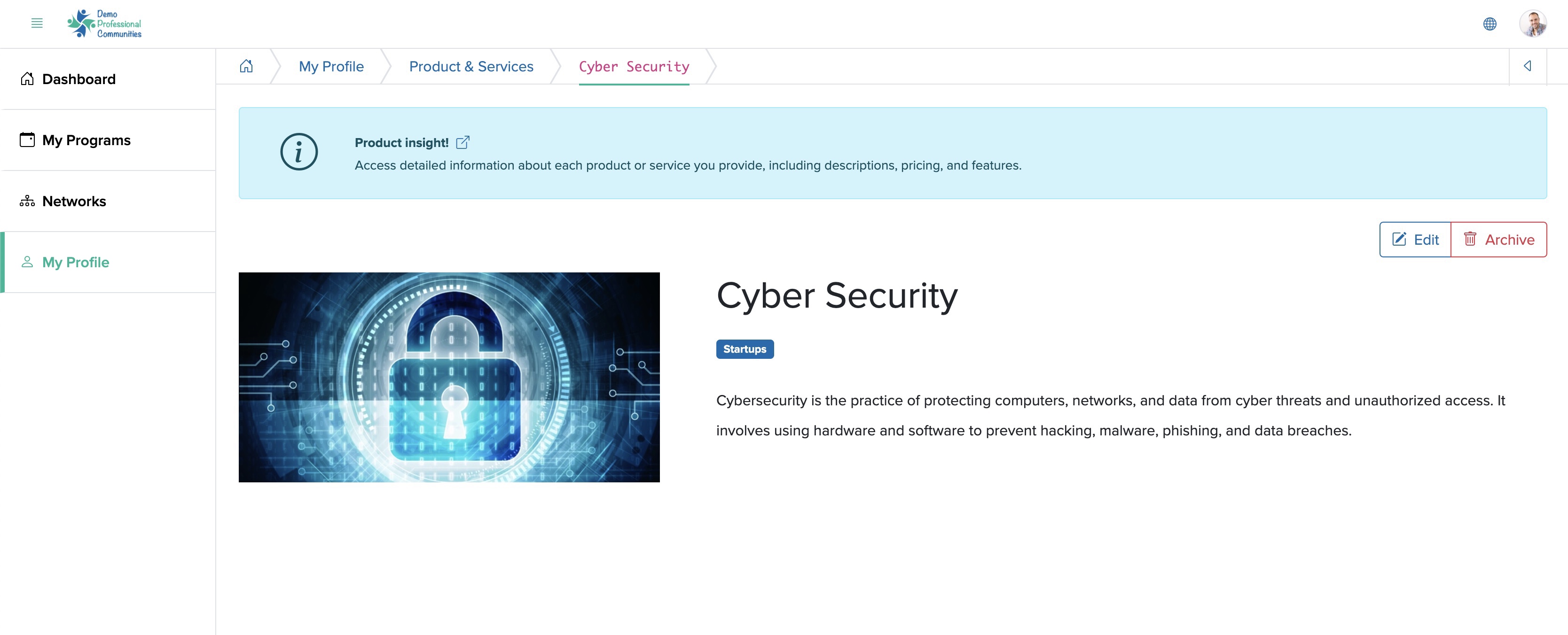Open the language globe icon
The width and height of the screenshot is (1568, 635).
click(1490, 24)
